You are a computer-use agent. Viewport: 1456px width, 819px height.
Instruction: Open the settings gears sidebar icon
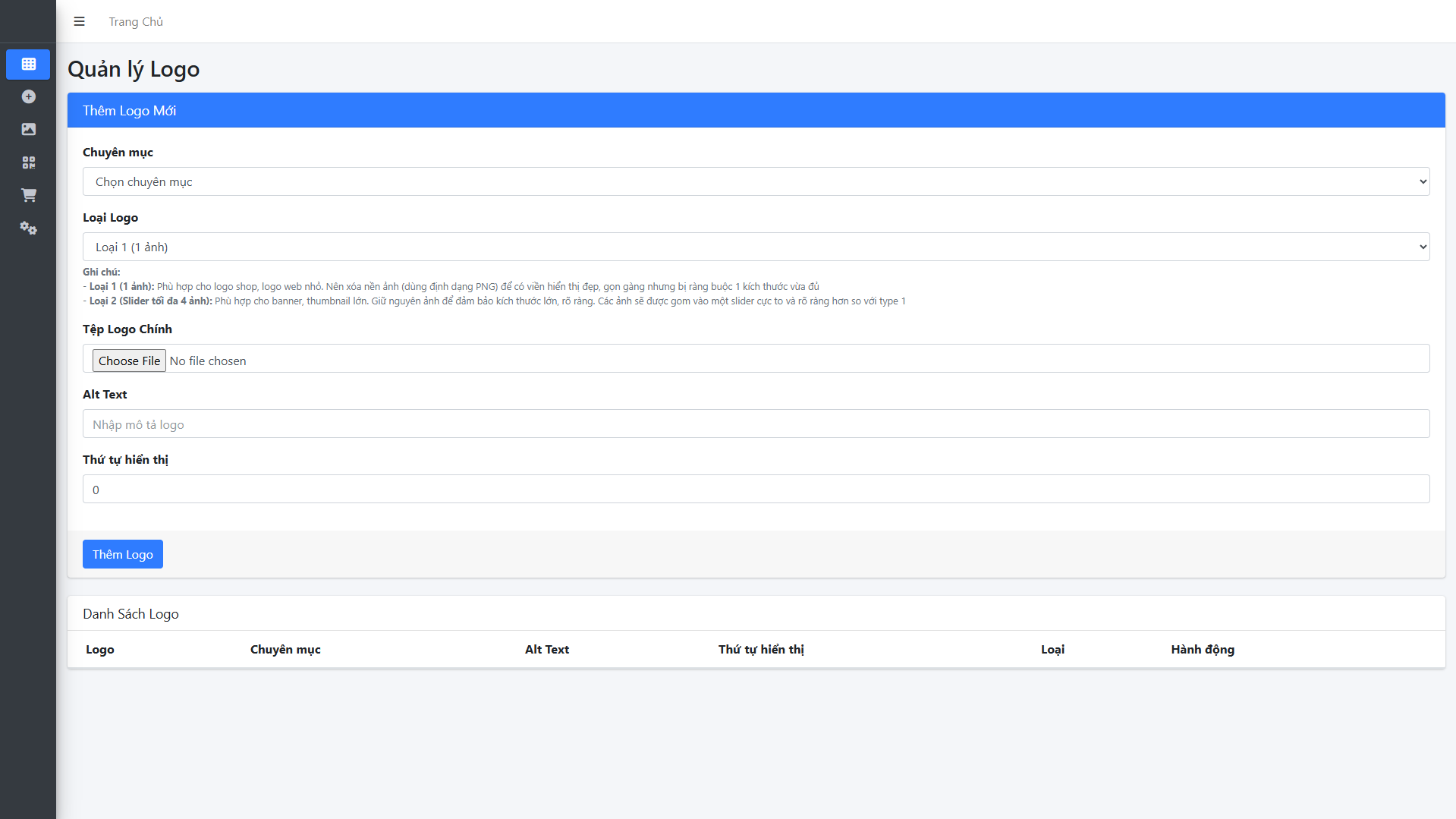pyautogui.click(x=28, y=228)
